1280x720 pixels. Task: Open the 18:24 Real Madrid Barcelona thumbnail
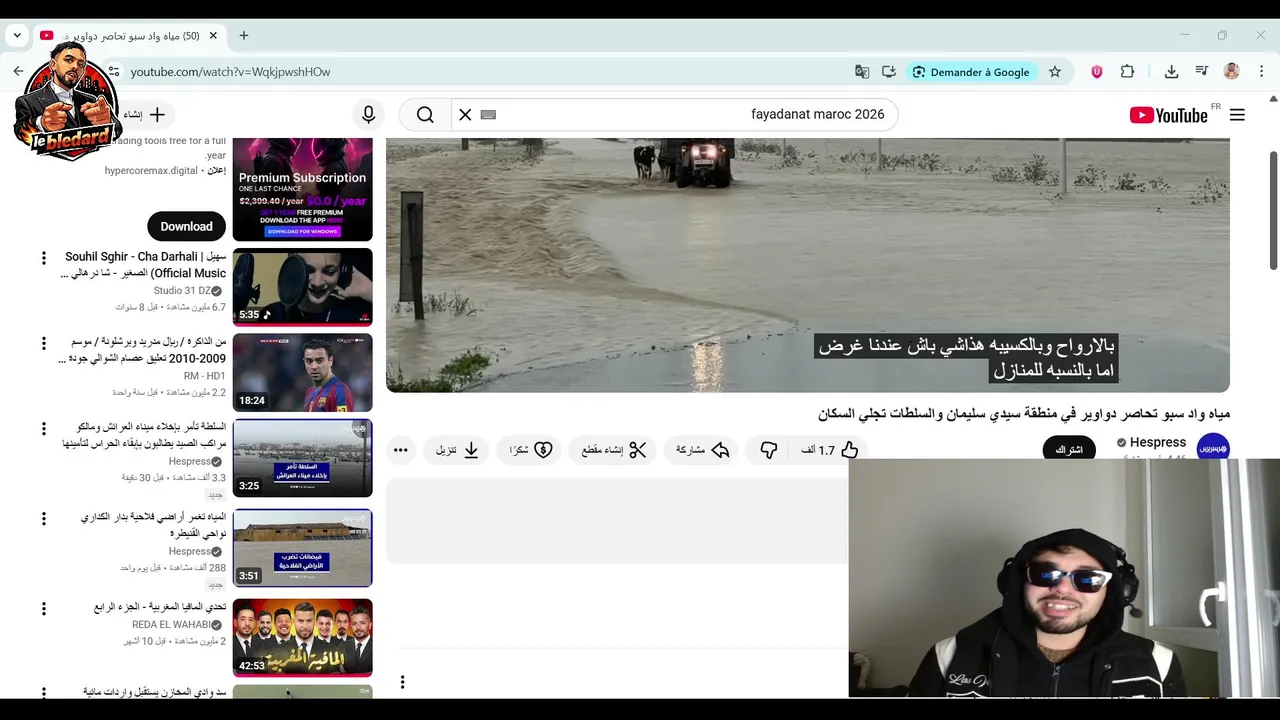[302, 373]
